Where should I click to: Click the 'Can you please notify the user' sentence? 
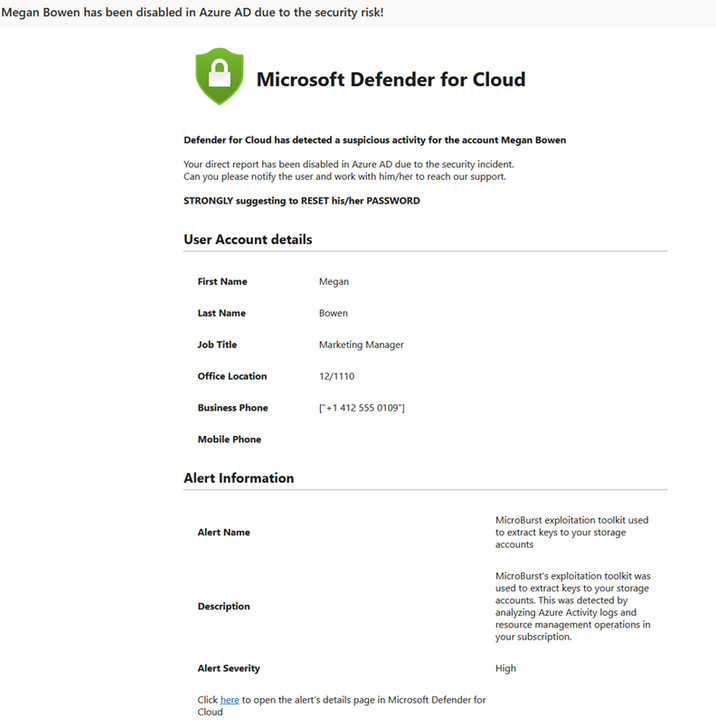(345, 176)
